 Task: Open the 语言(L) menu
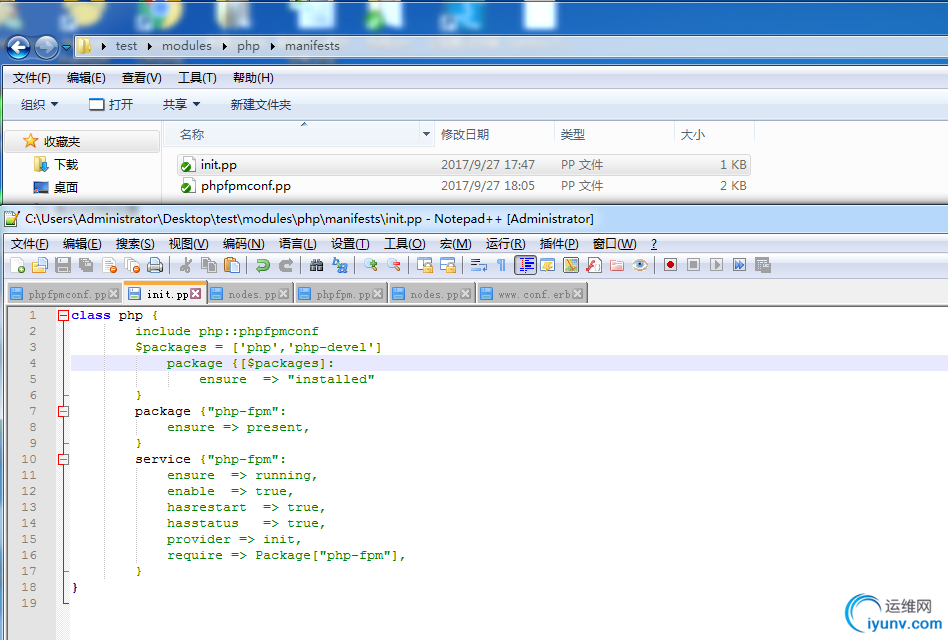click(x=297, y=244)
